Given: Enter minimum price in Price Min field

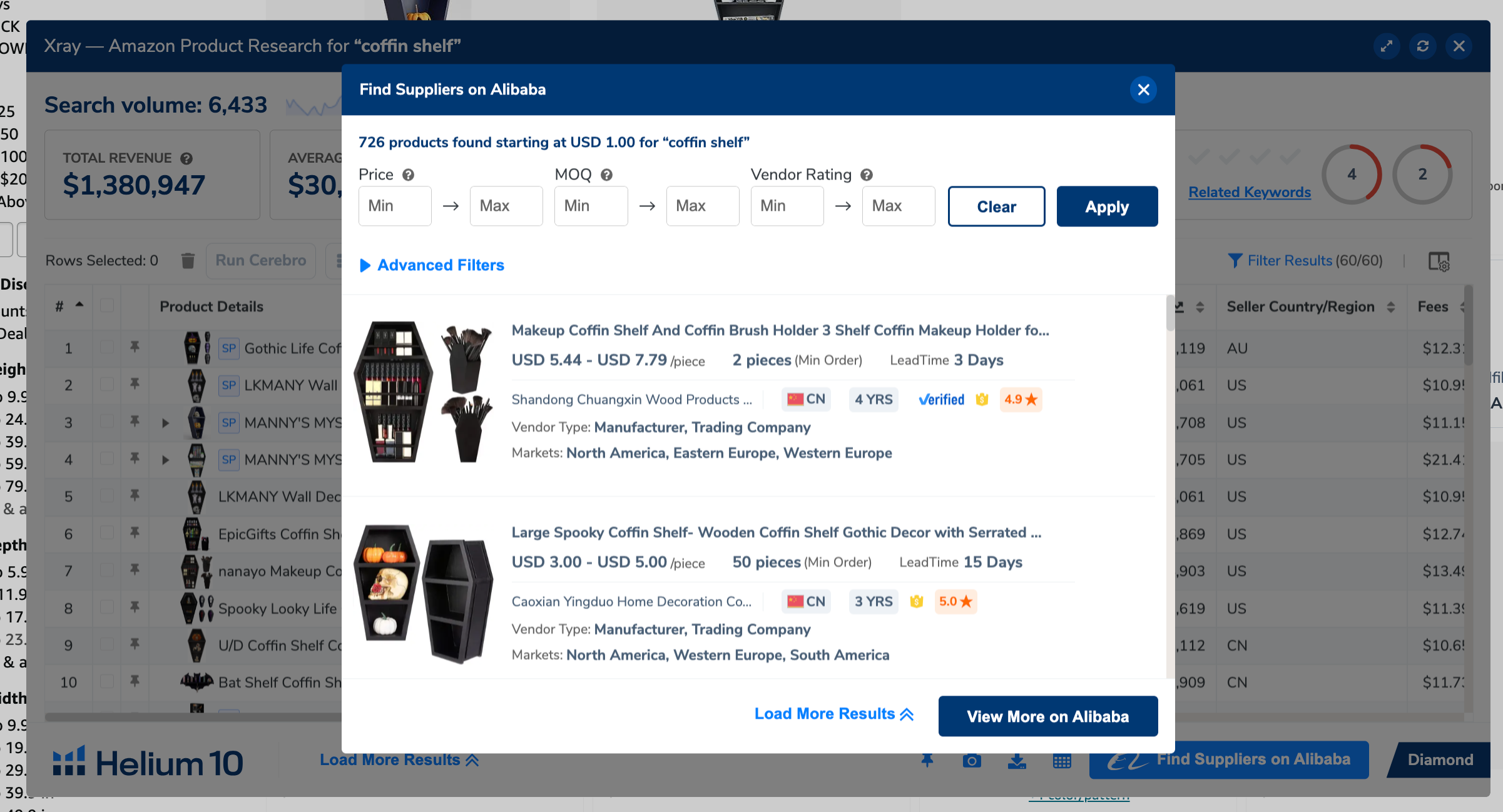Looking at the screenshot, I should (395, 206).
